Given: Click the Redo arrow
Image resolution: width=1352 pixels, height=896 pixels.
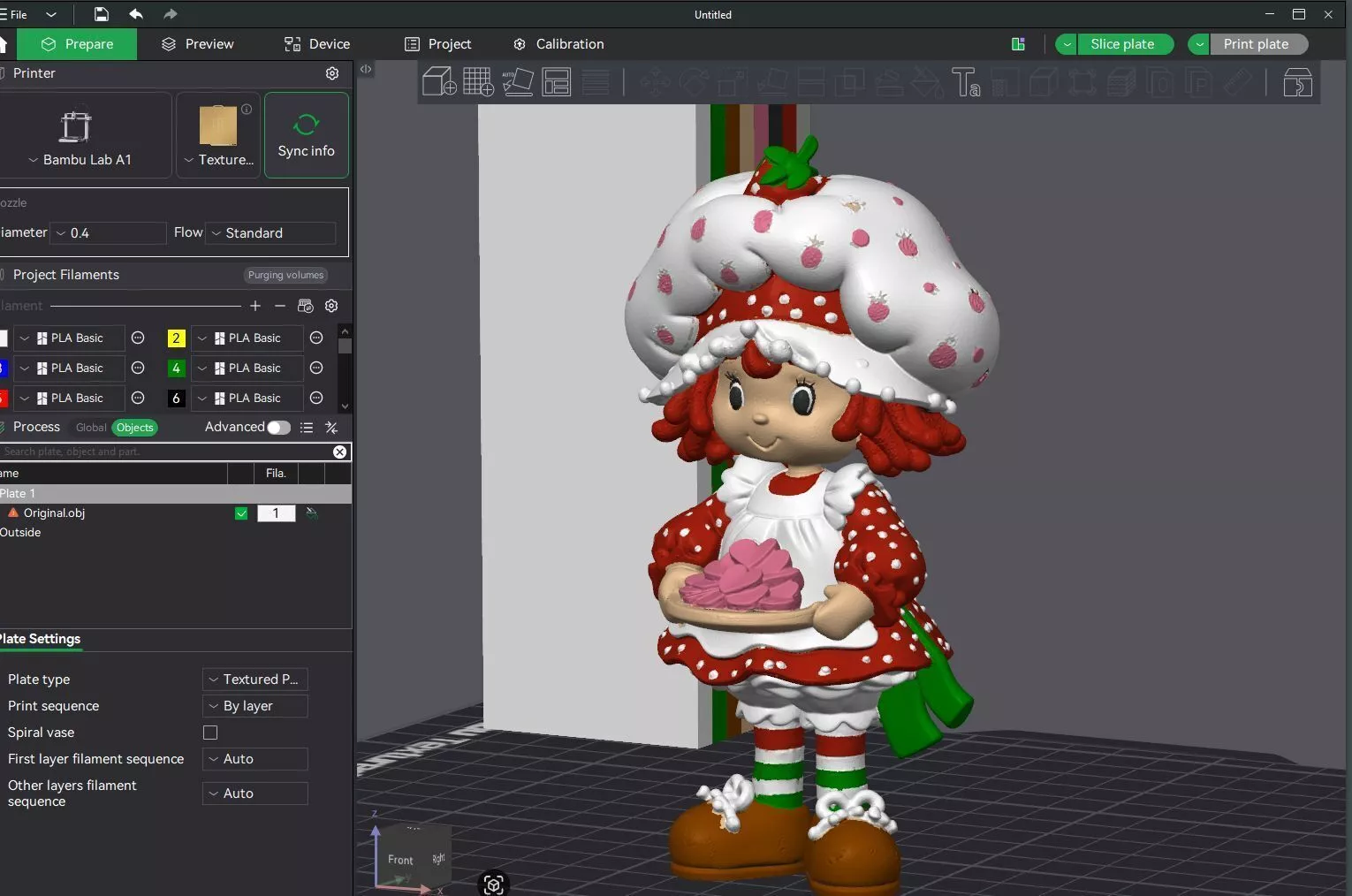Looking at the screenshot, I should 171,14.
